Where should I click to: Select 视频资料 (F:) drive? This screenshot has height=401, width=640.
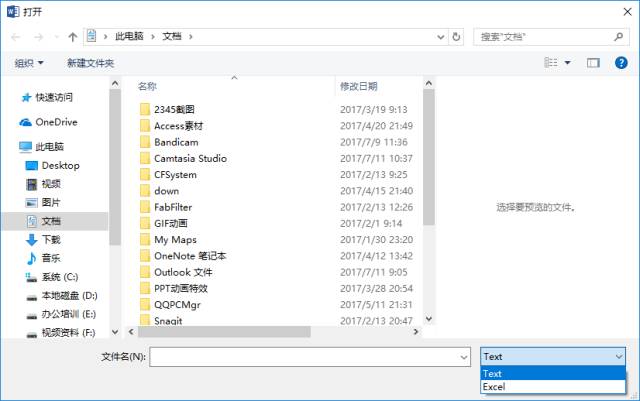click(x=68, y=332)
